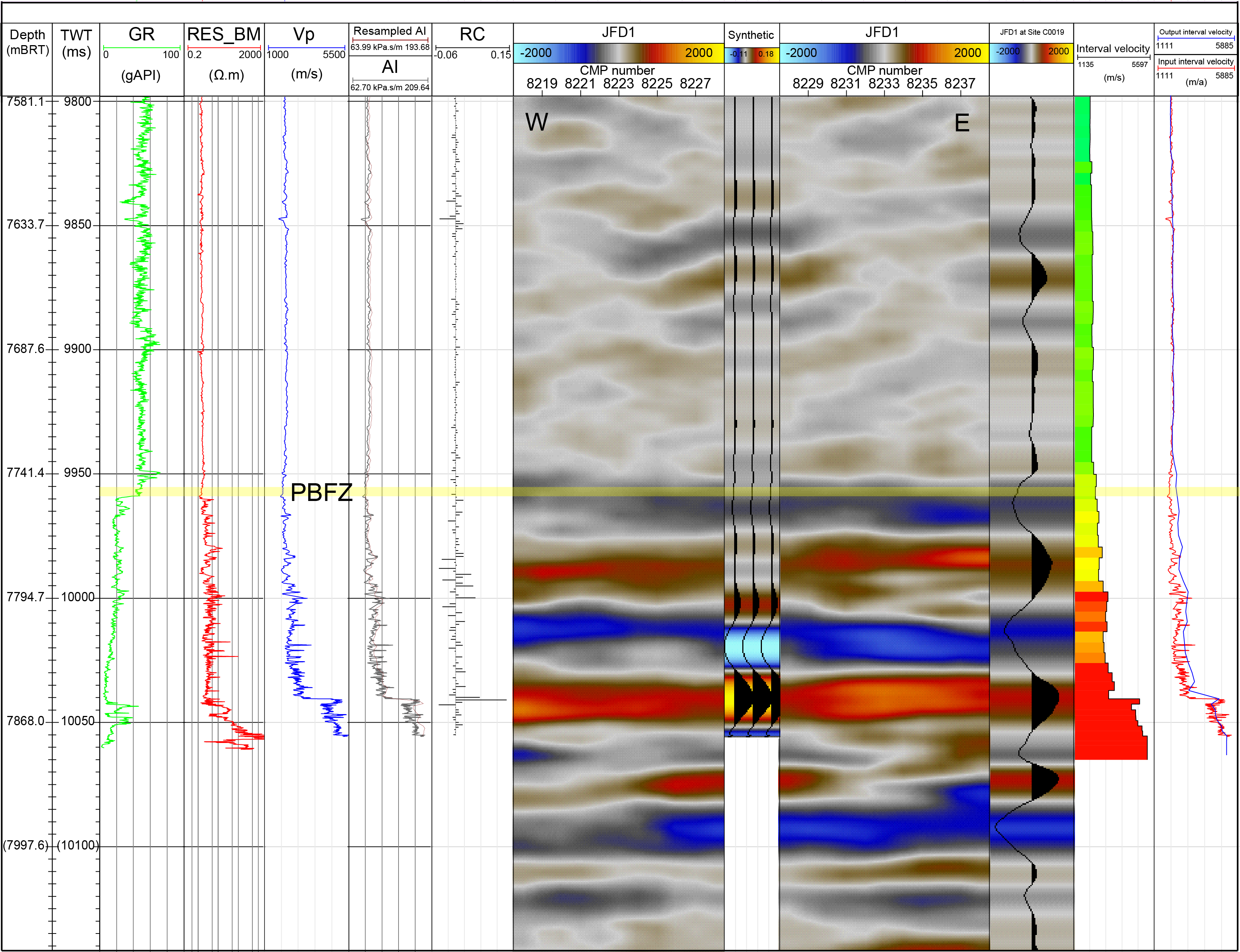Click the RES_BM track header

click(x=224, y=34)
